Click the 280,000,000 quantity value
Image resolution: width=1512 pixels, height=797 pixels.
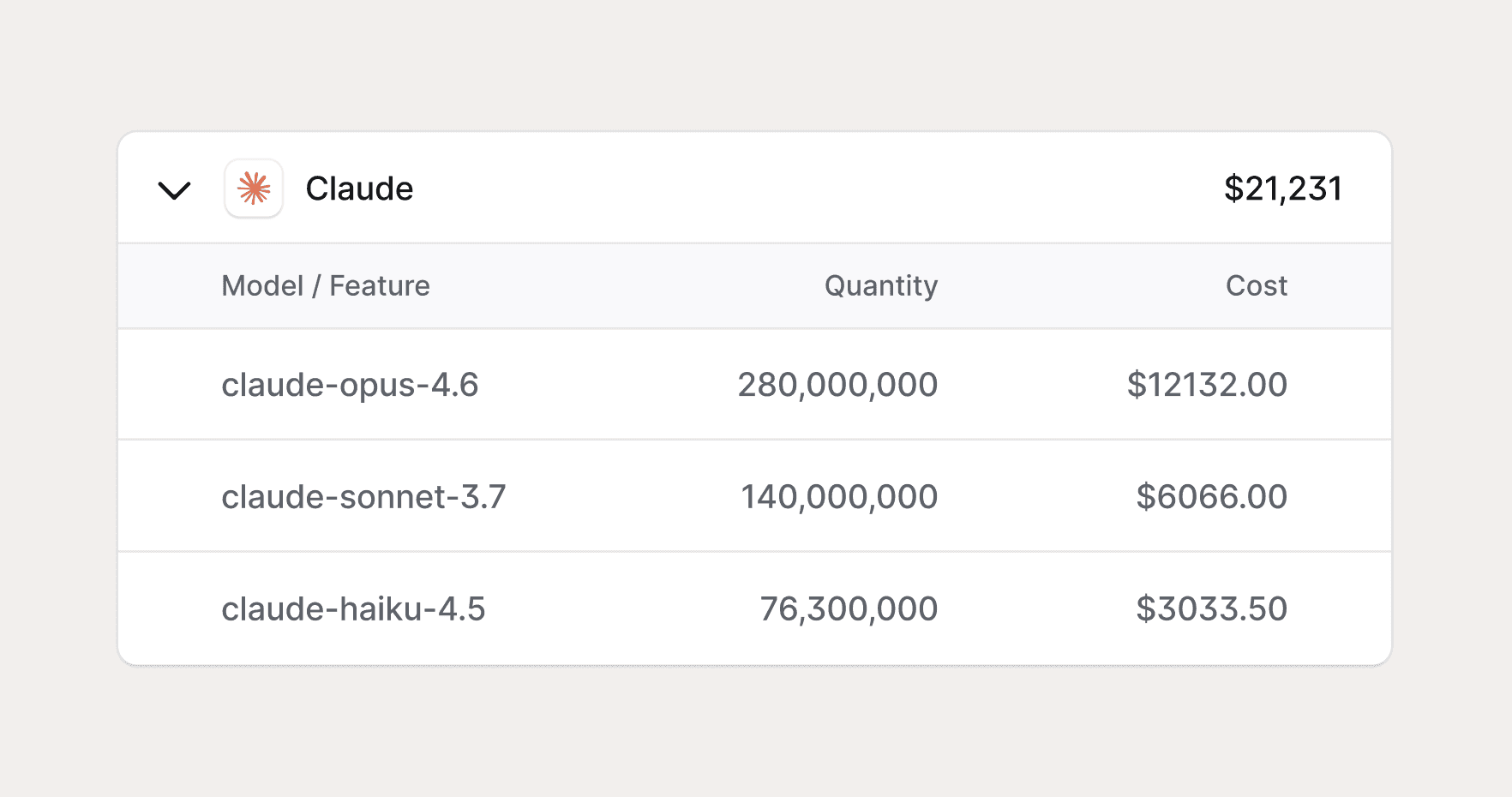[837, 385]
